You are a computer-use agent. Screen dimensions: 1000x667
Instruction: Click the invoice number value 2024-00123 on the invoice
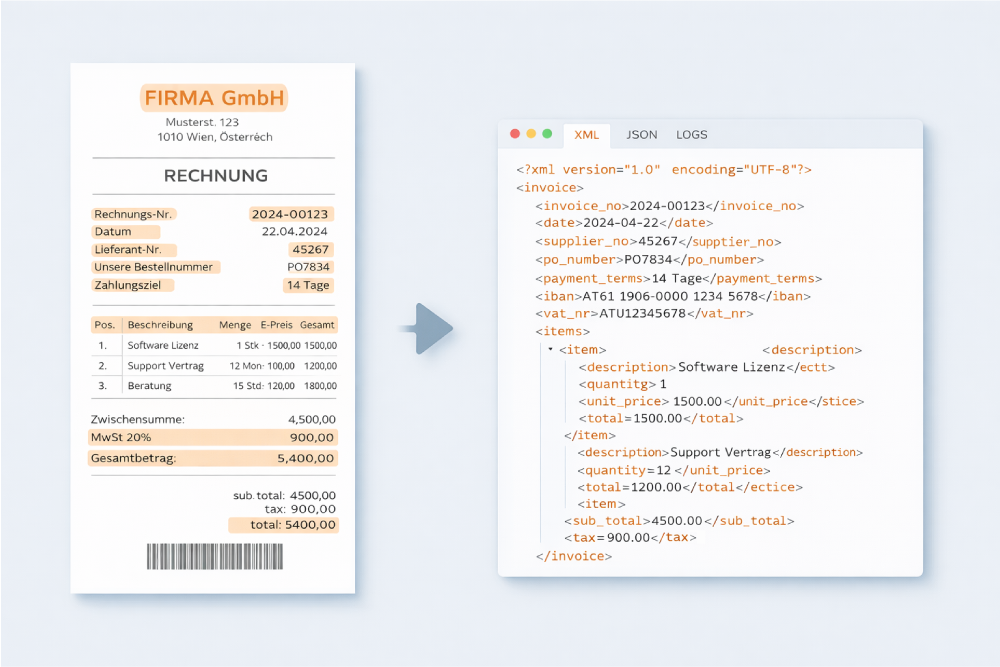click(291, 214)
